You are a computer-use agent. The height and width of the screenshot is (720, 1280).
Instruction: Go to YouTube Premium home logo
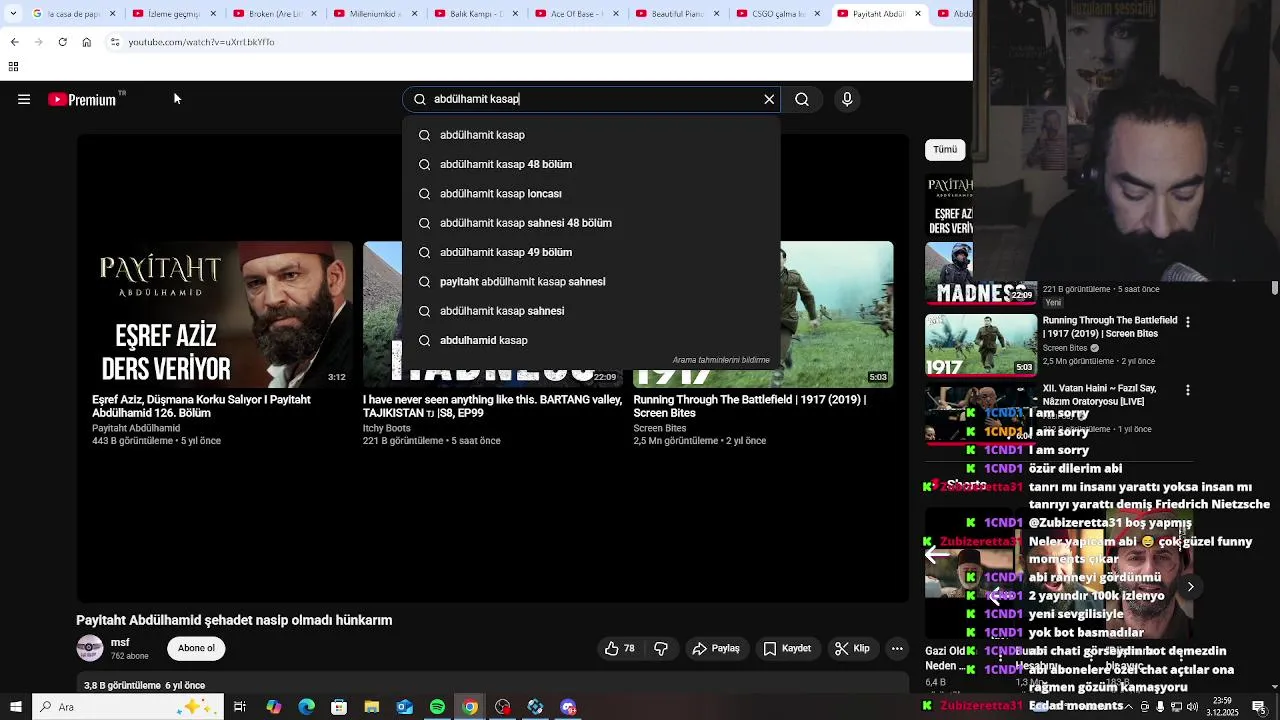point(82,99)
